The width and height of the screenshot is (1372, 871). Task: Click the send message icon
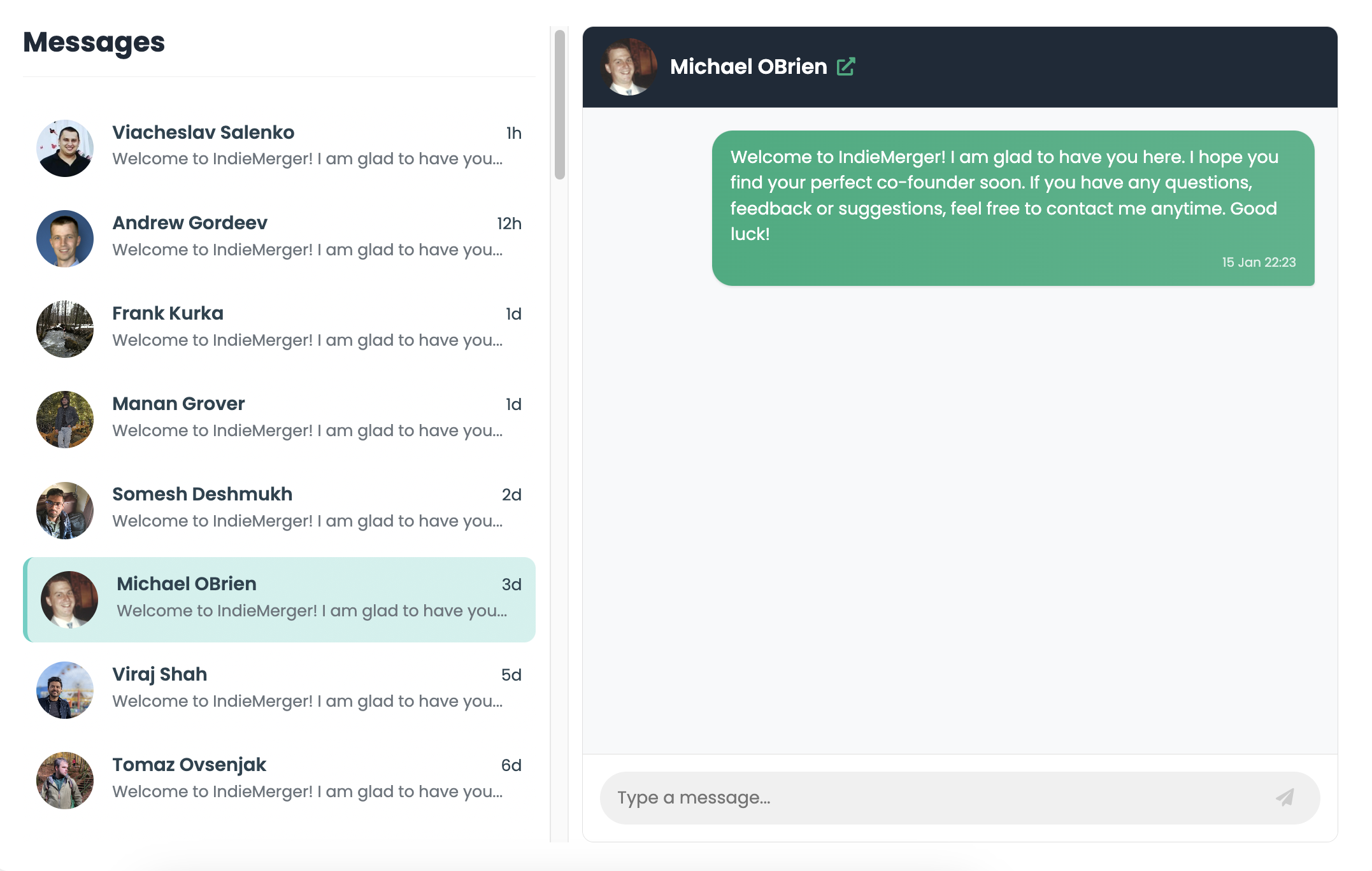click(x=1286, y=797)
